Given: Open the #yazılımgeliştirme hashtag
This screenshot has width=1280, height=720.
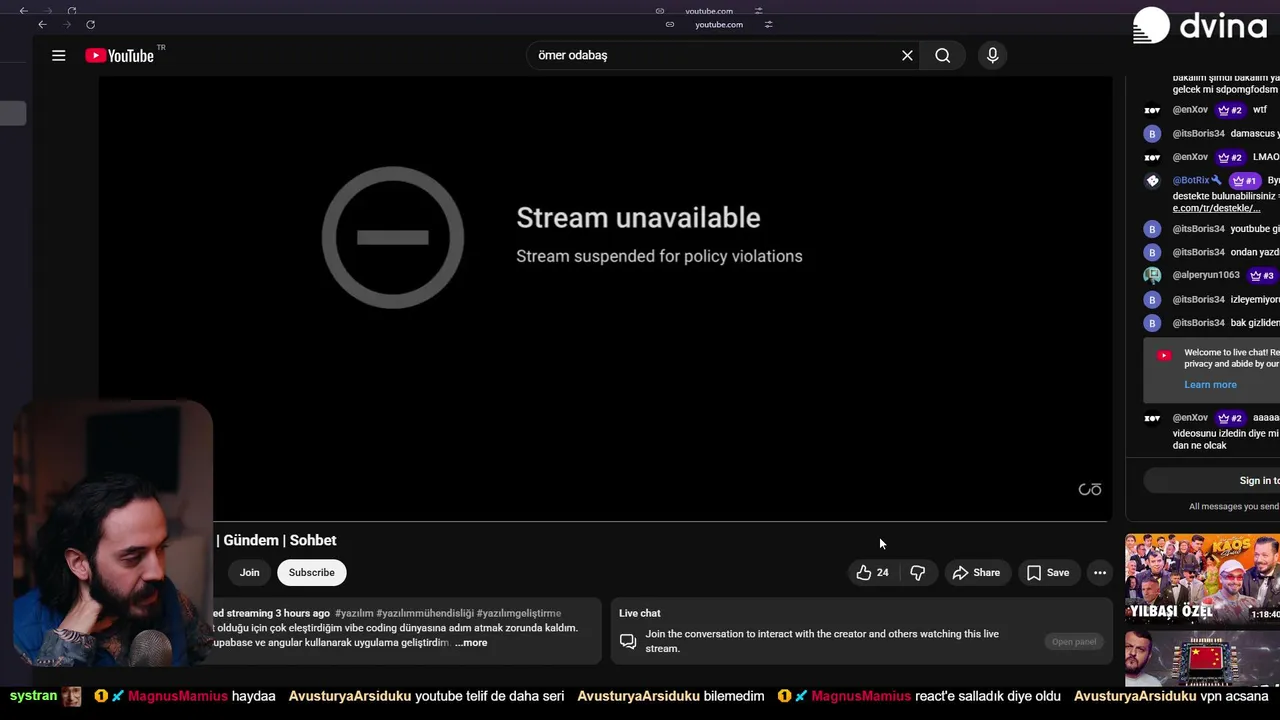Looking at the screenshot, I should pos(519,614).
